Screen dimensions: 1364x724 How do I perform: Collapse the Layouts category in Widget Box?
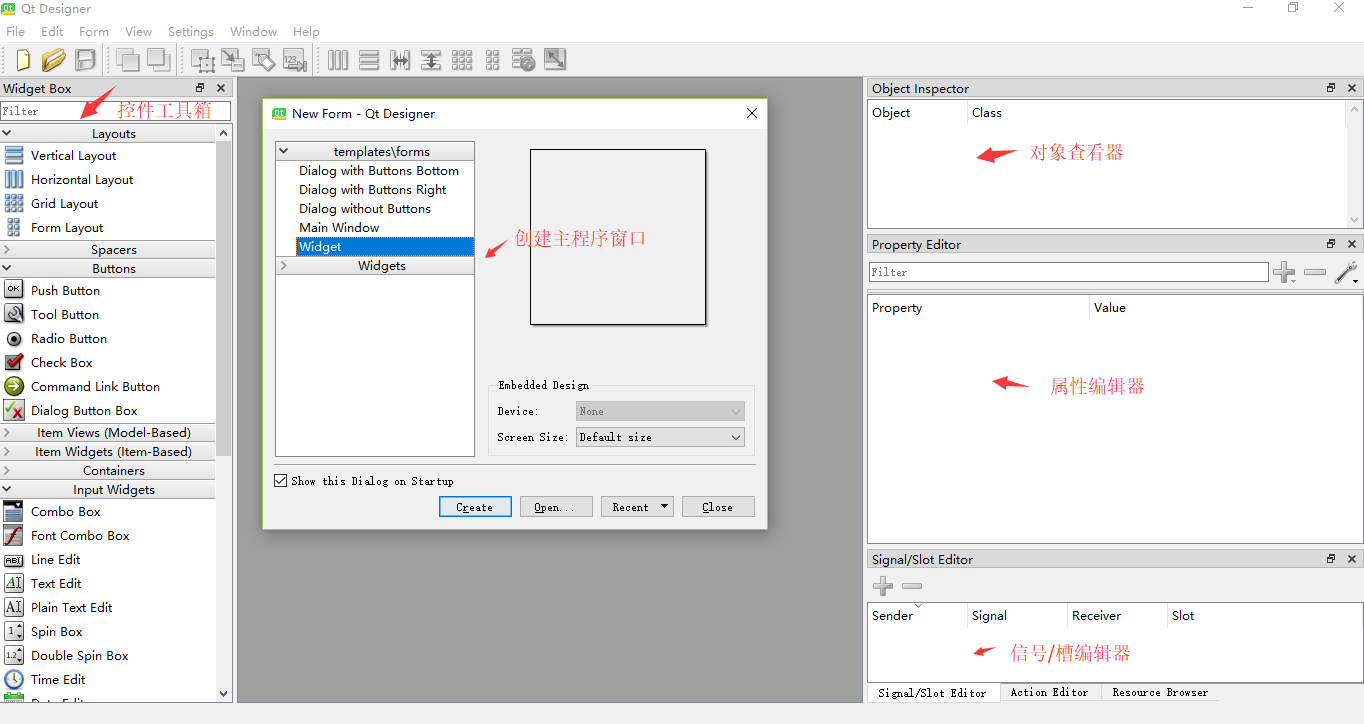(7, 133)
